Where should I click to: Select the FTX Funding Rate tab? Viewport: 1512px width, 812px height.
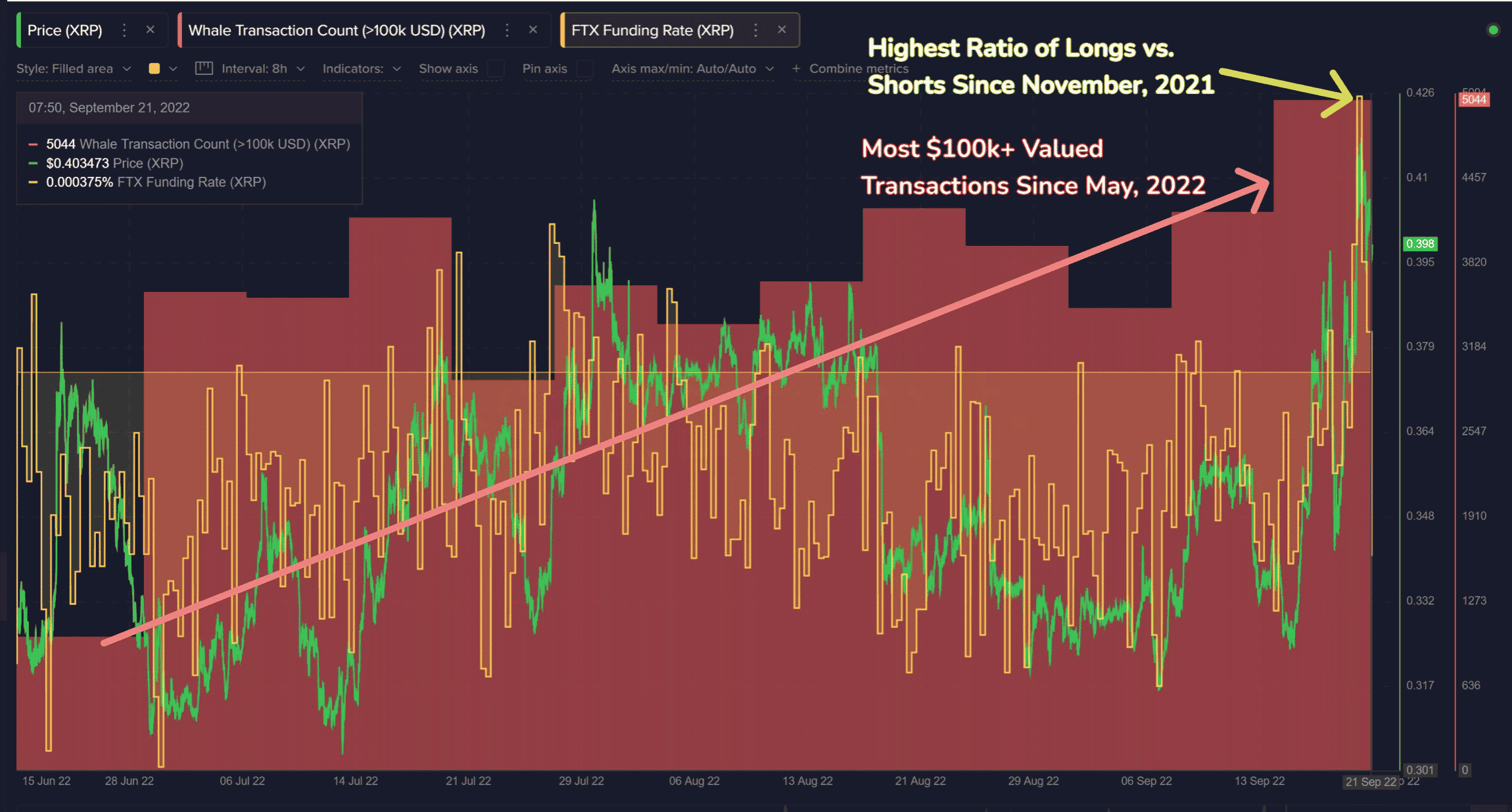(x=652, y=30)
